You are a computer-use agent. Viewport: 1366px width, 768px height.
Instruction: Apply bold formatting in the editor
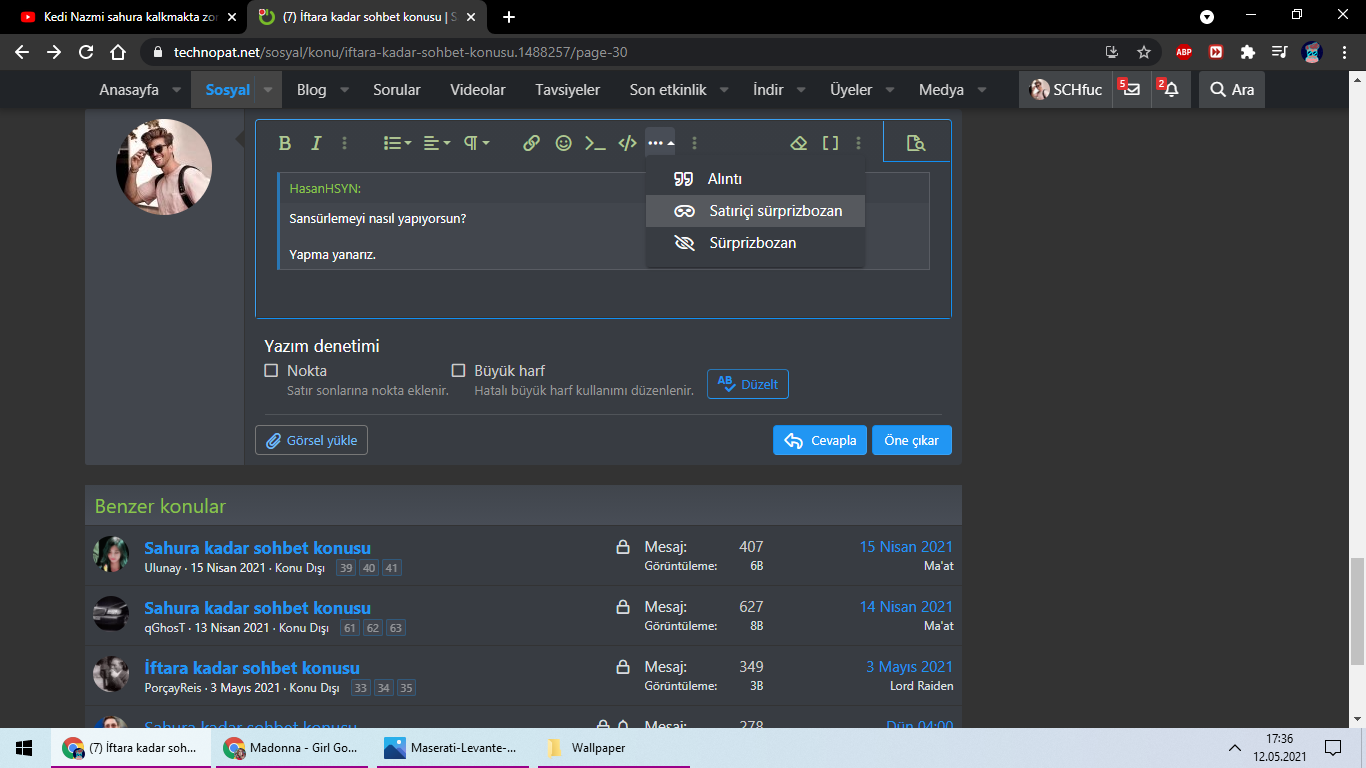coord(285,143)
